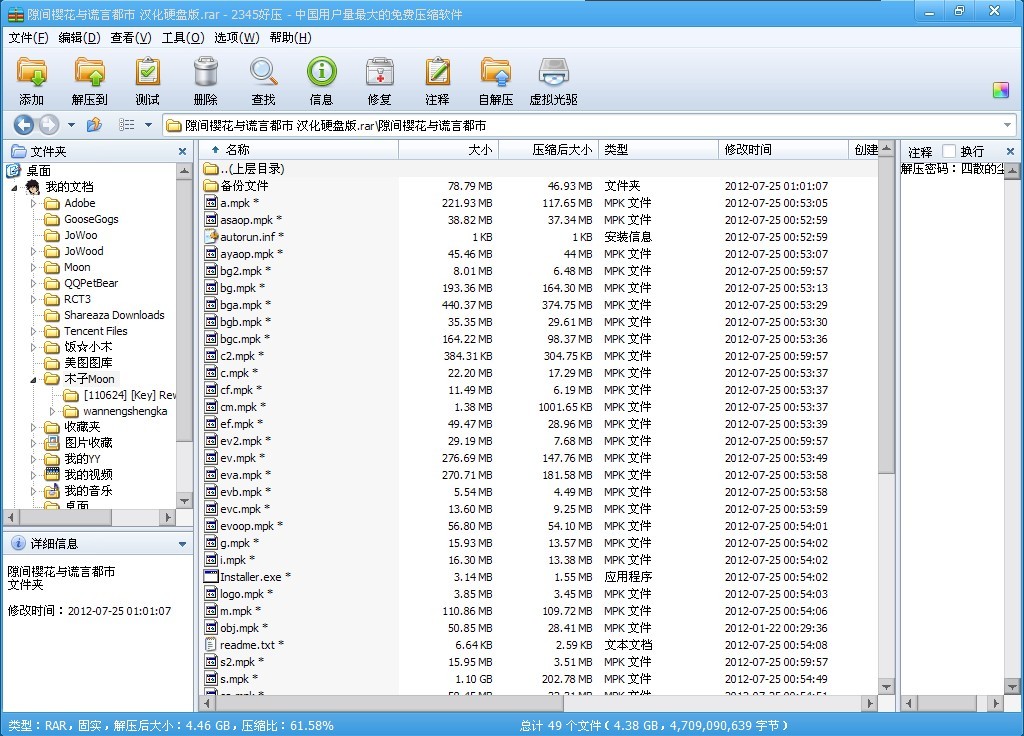
Task: Click the up-one-level folder icon
Action: tap(94, 125)
